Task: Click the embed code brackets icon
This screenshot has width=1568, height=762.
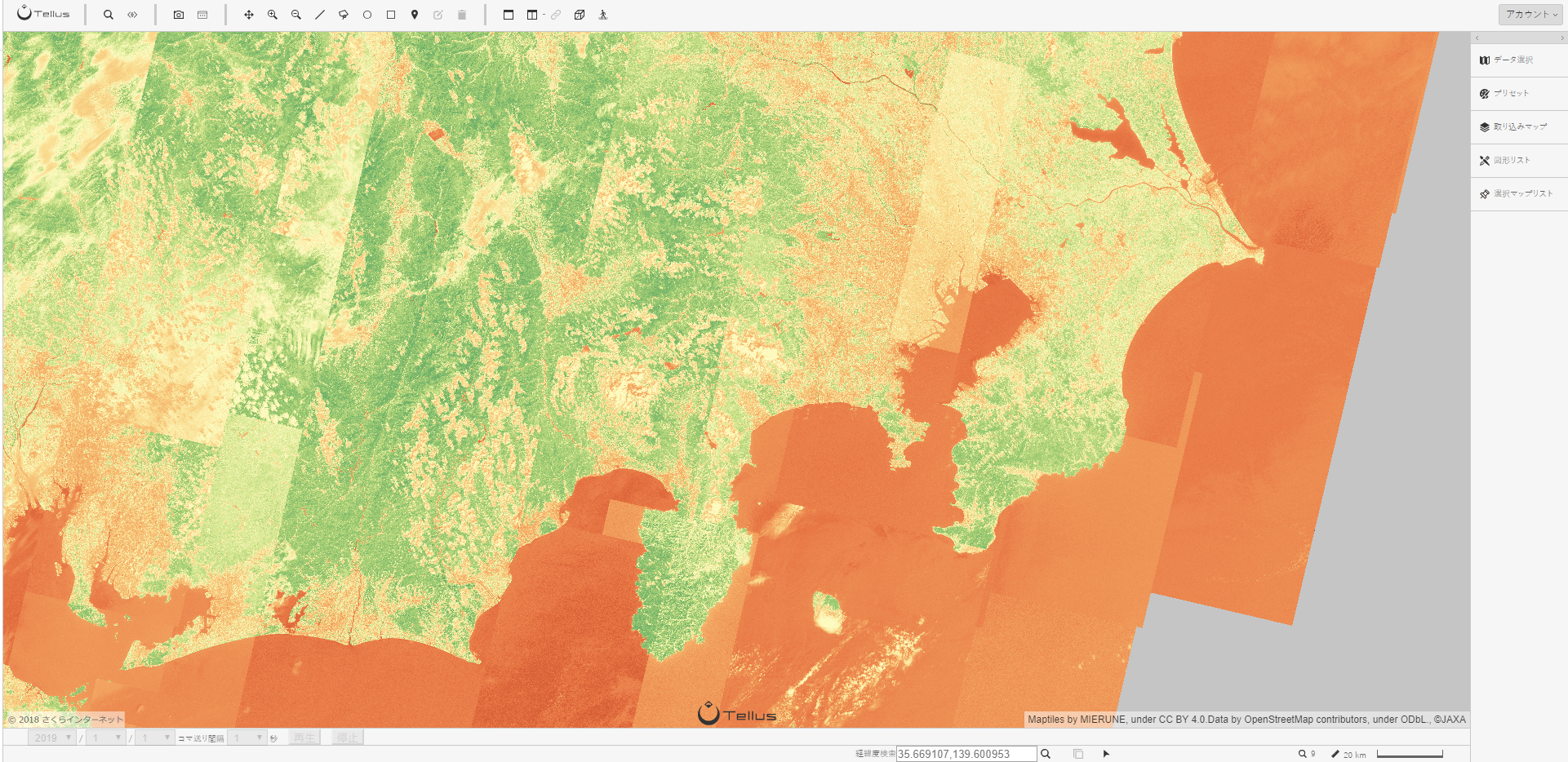Action: (132, 15)
